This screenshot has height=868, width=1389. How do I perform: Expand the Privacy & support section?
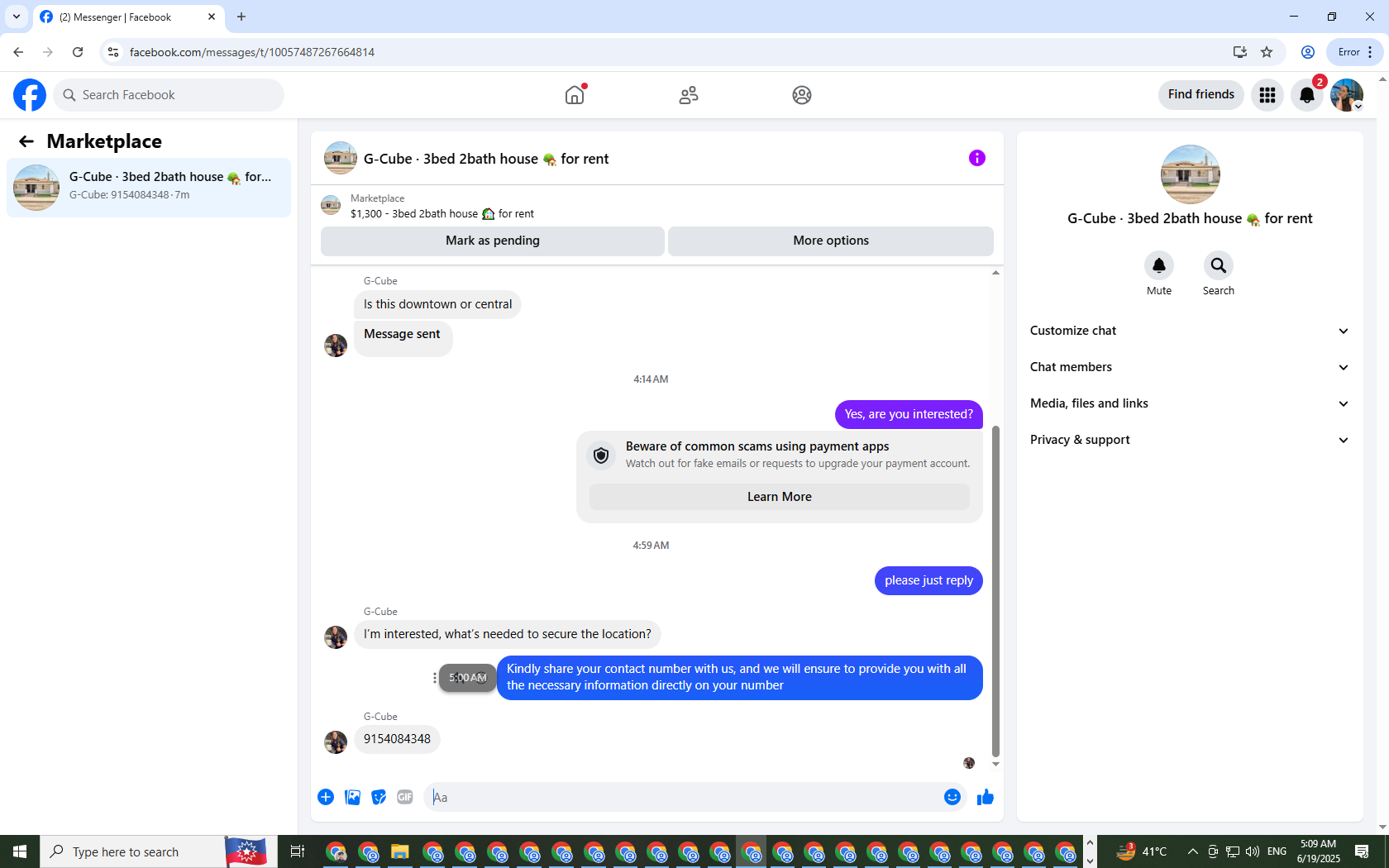pos(1190,440)
